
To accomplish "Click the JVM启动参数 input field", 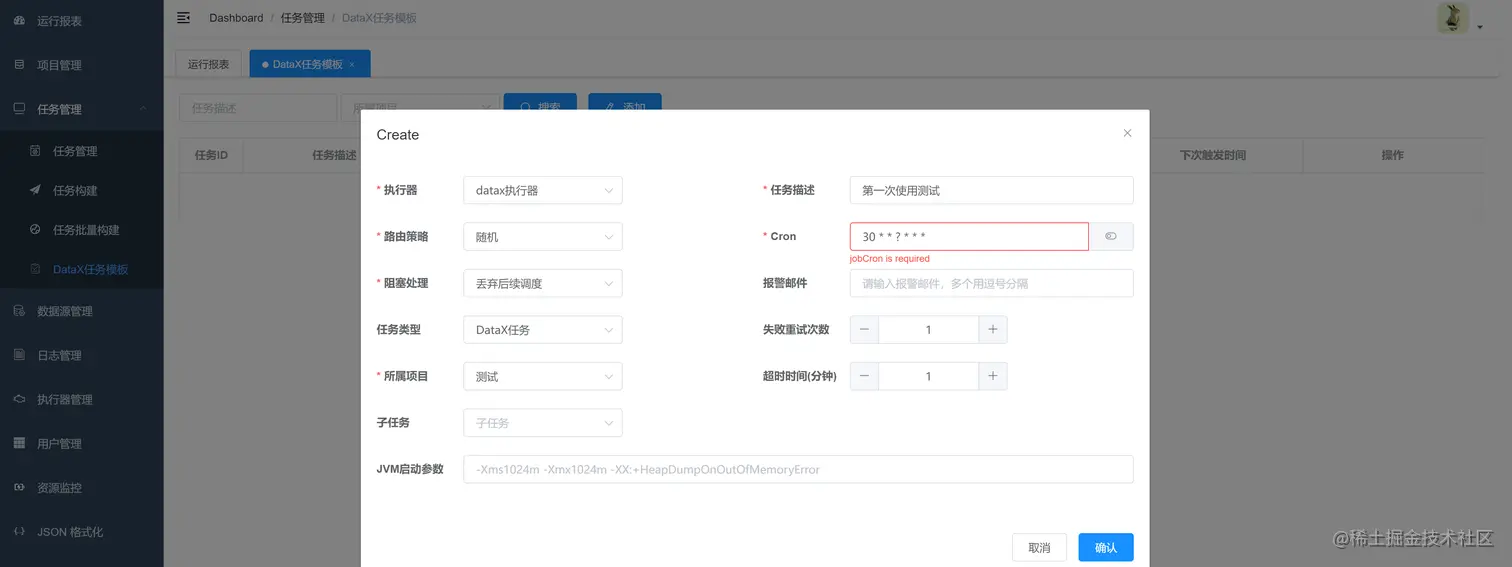I will [798, 469].
